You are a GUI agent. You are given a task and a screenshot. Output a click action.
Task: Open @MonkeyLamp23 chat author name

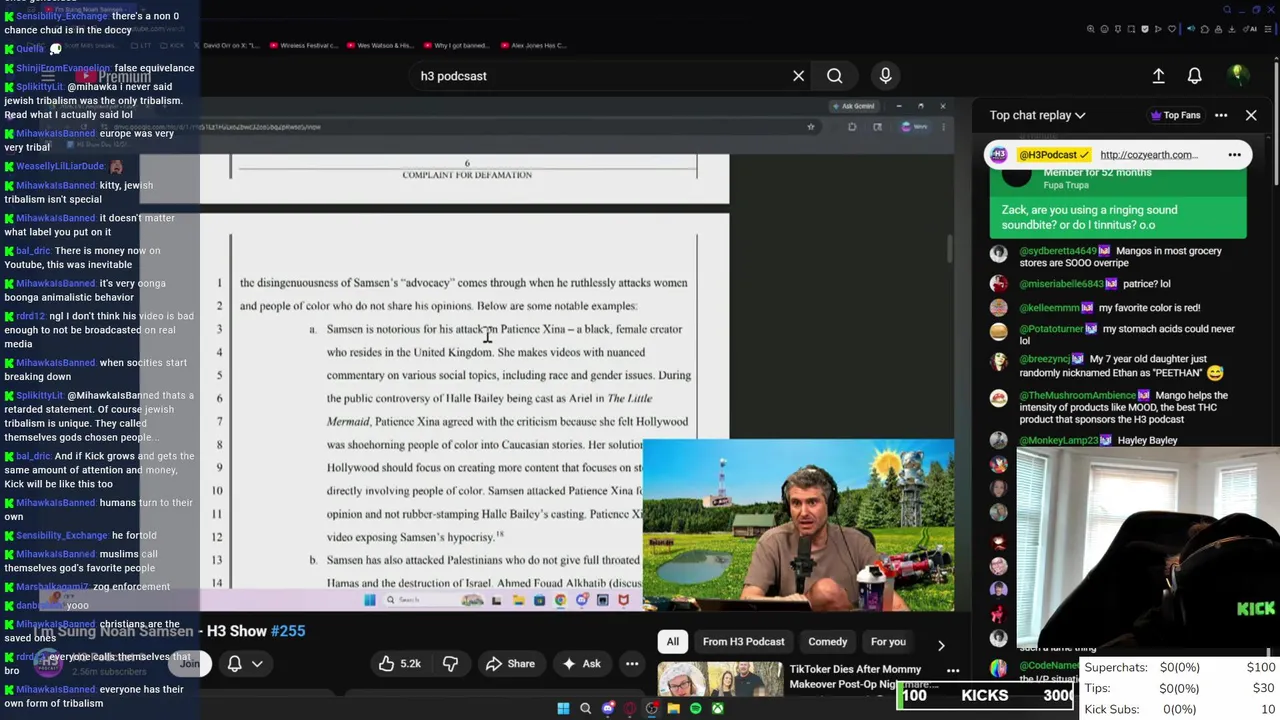click(x=1059, y=441)
